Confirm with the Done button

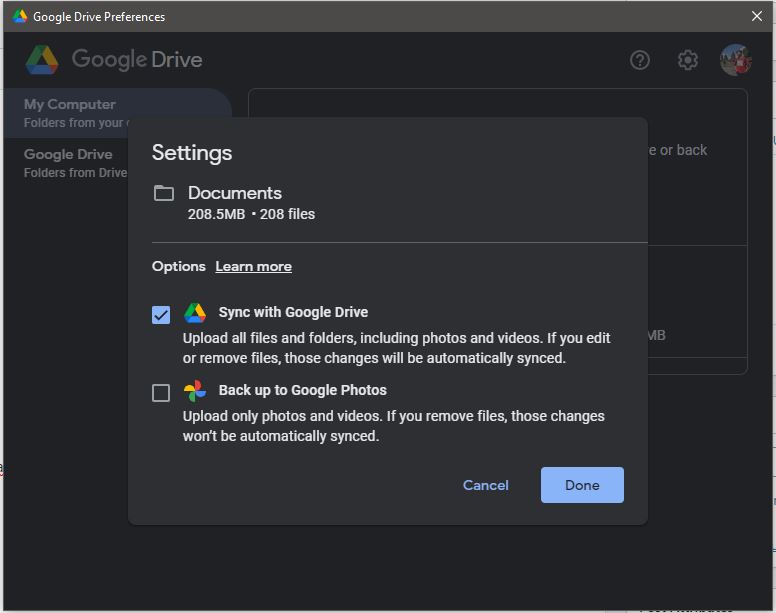(582, 485)
